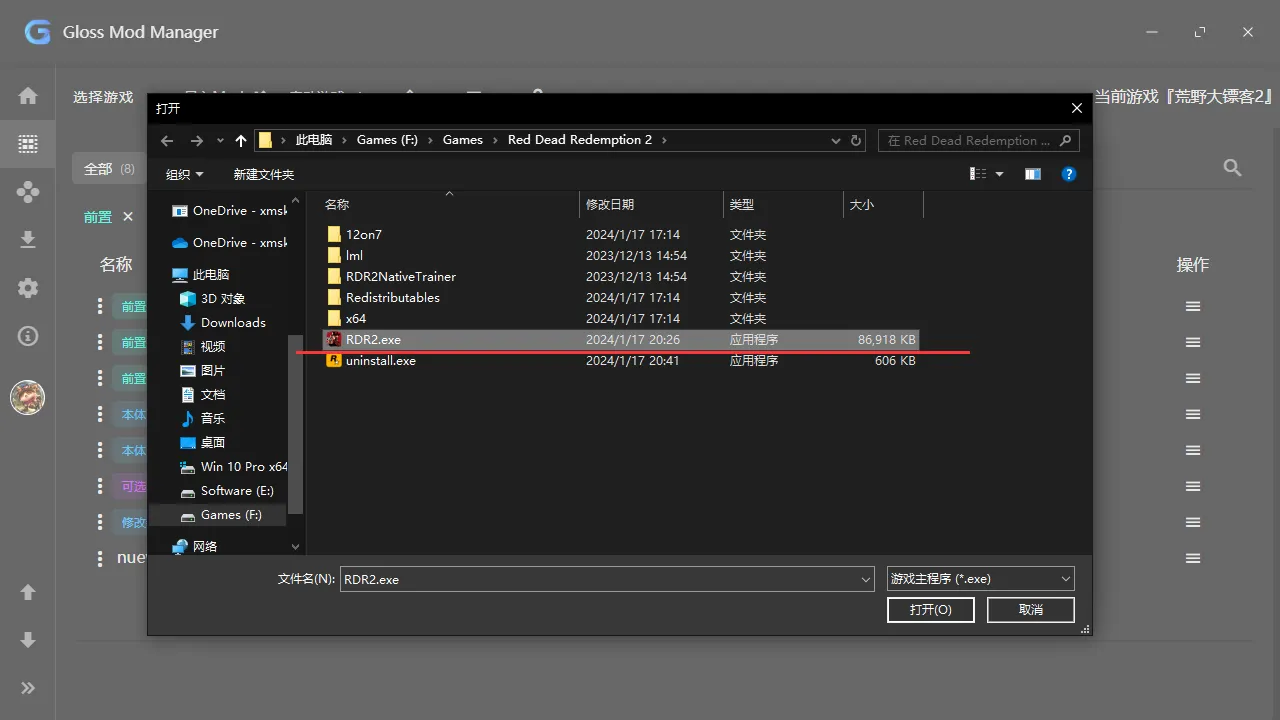
Task: Open the view options dropdown arrow
Action: 999,174
